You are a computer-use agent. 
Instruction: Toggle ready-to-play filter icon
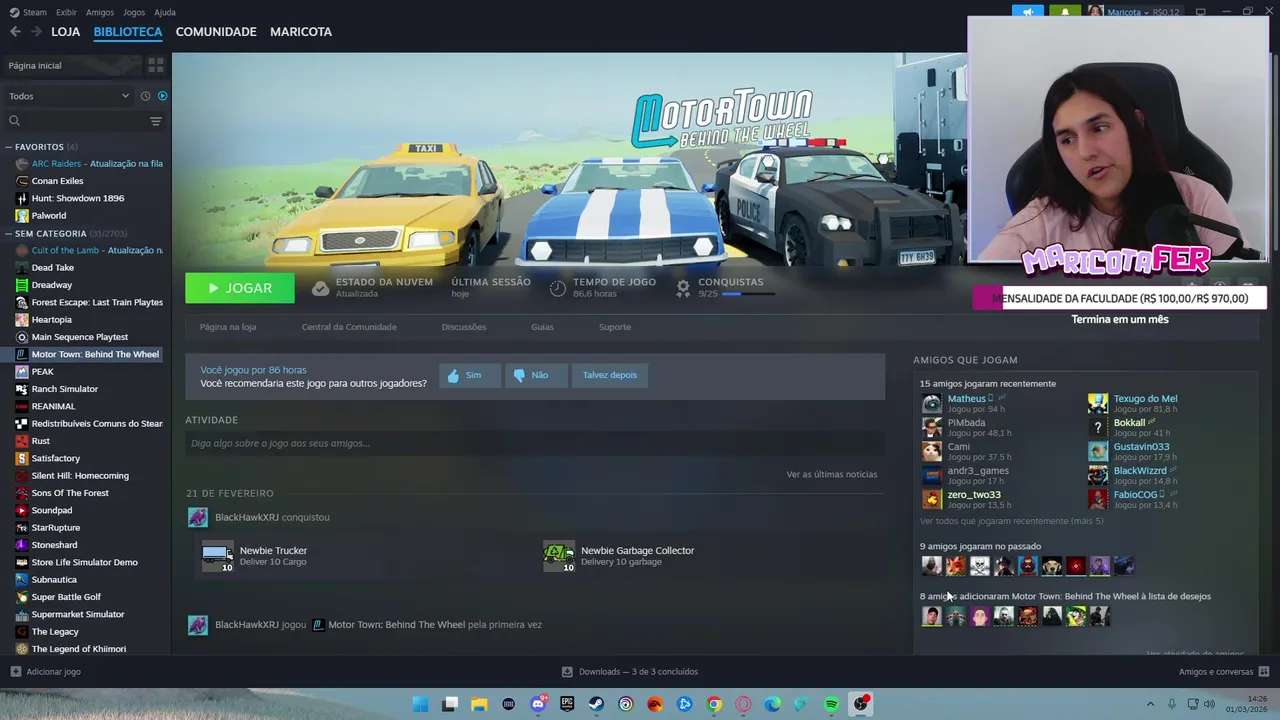[x=162, y=96]
